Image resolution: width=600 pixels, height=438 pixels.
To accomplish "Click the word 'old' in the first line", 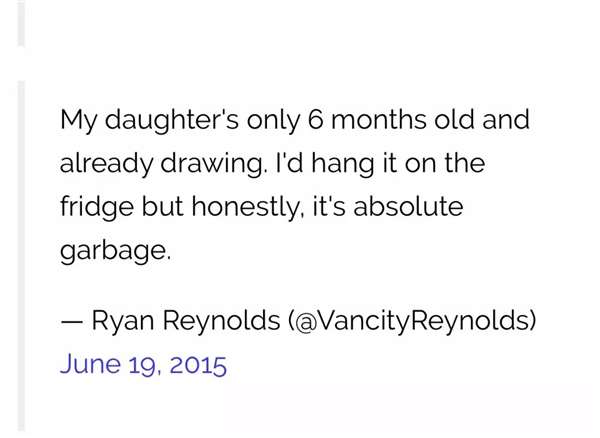I will [x=454, y=119].
